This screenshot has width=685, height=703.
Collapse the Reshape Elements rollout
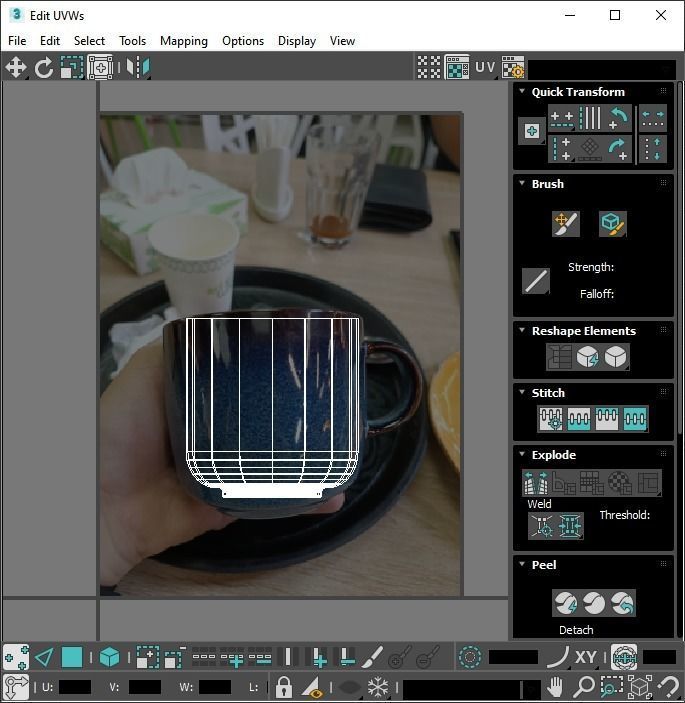pyautogui.click(x=522, y=330)
